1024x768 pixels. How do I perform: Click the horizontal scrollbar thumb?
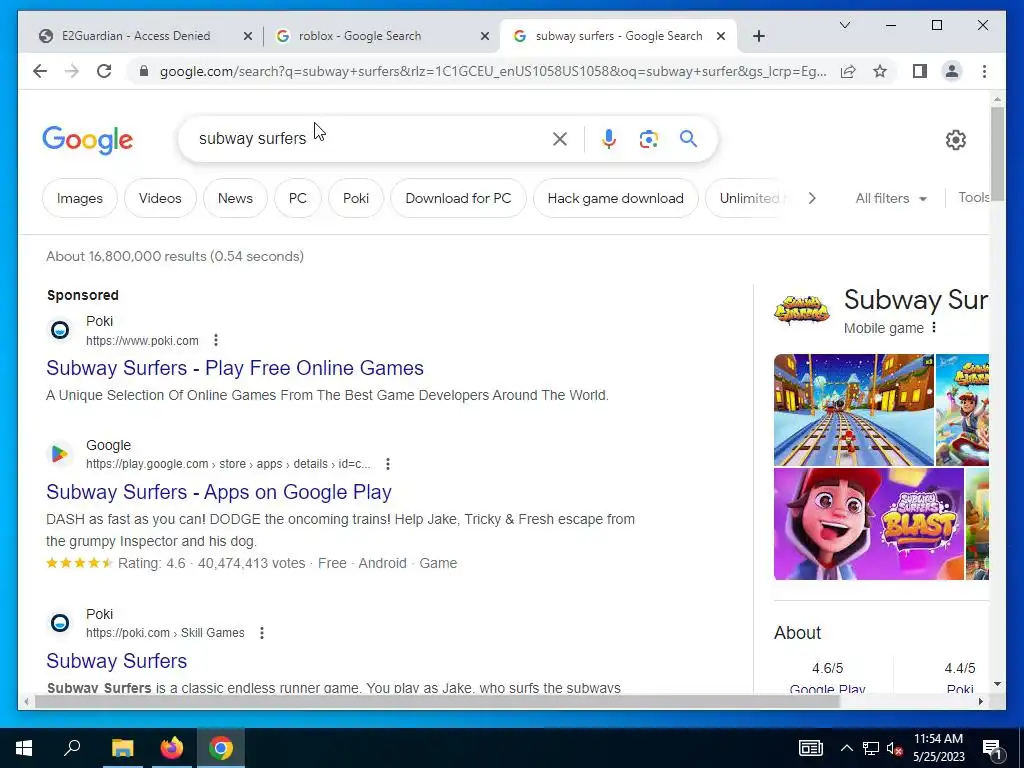click(x=436, y=701)
